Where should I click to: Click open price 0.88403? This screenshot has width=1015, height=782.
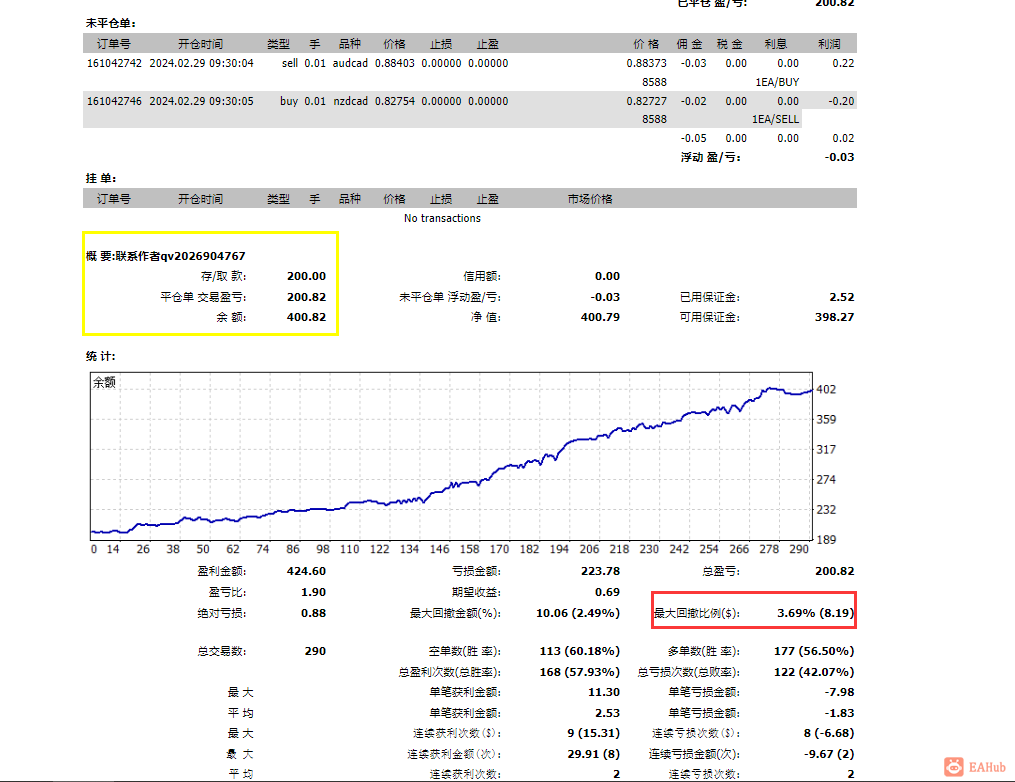pyautogui.click(x=395, y=63)
